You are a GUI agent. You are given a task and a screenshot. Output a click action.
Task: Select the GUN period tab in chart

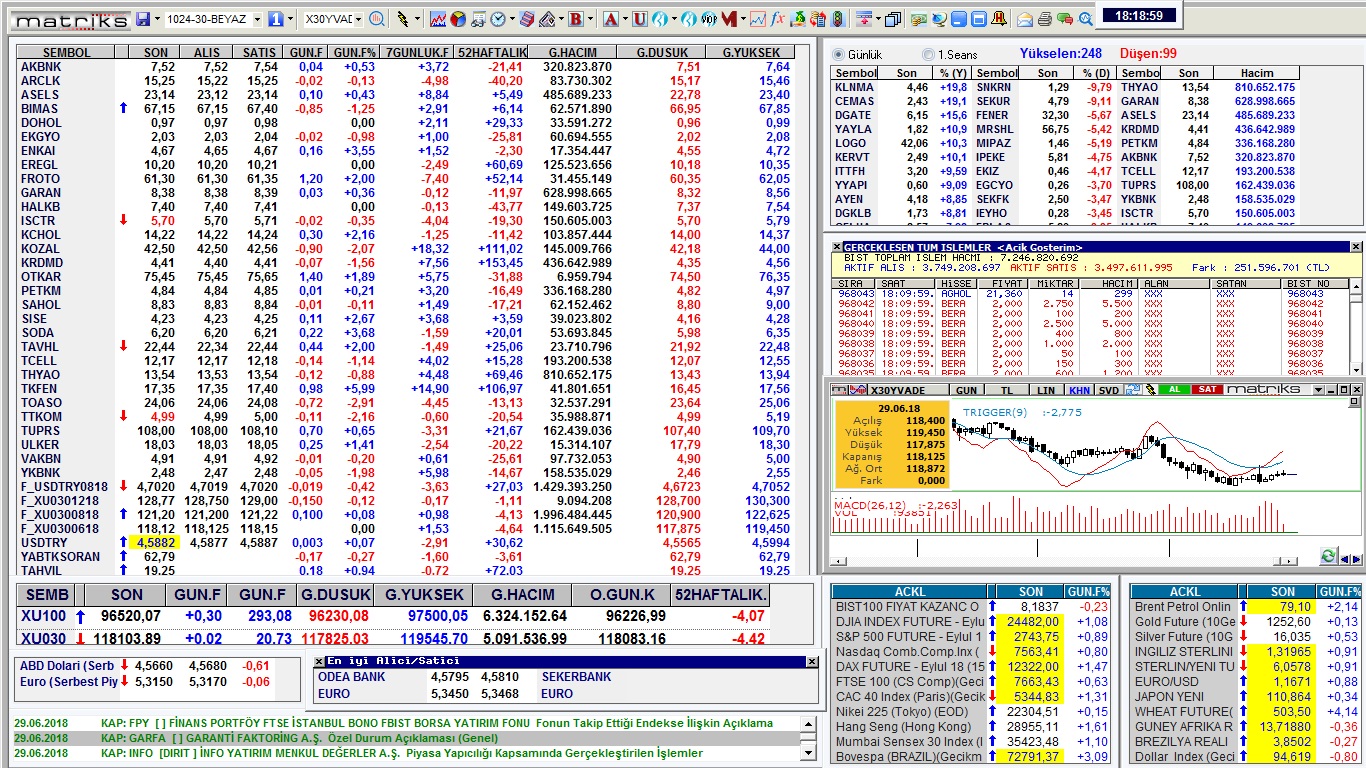click(967, 390)
